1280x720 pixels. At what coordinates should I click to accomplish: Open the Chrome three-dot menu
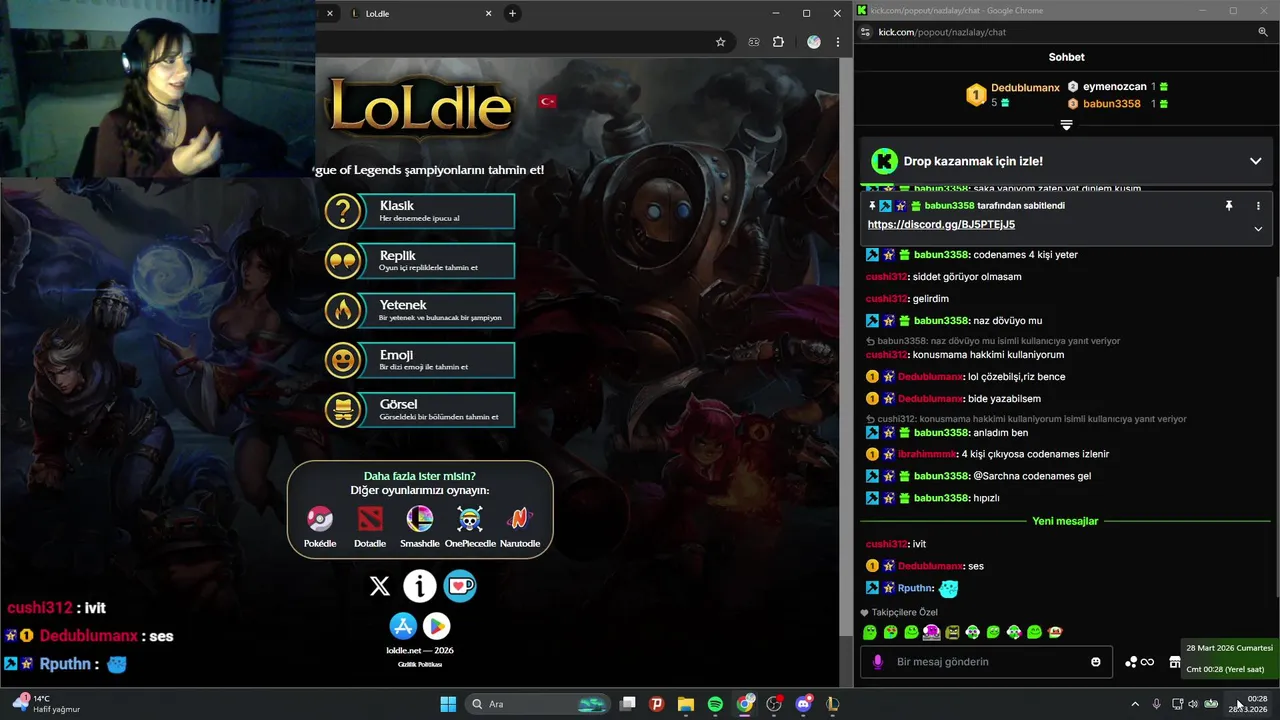(x=837, y=42)
